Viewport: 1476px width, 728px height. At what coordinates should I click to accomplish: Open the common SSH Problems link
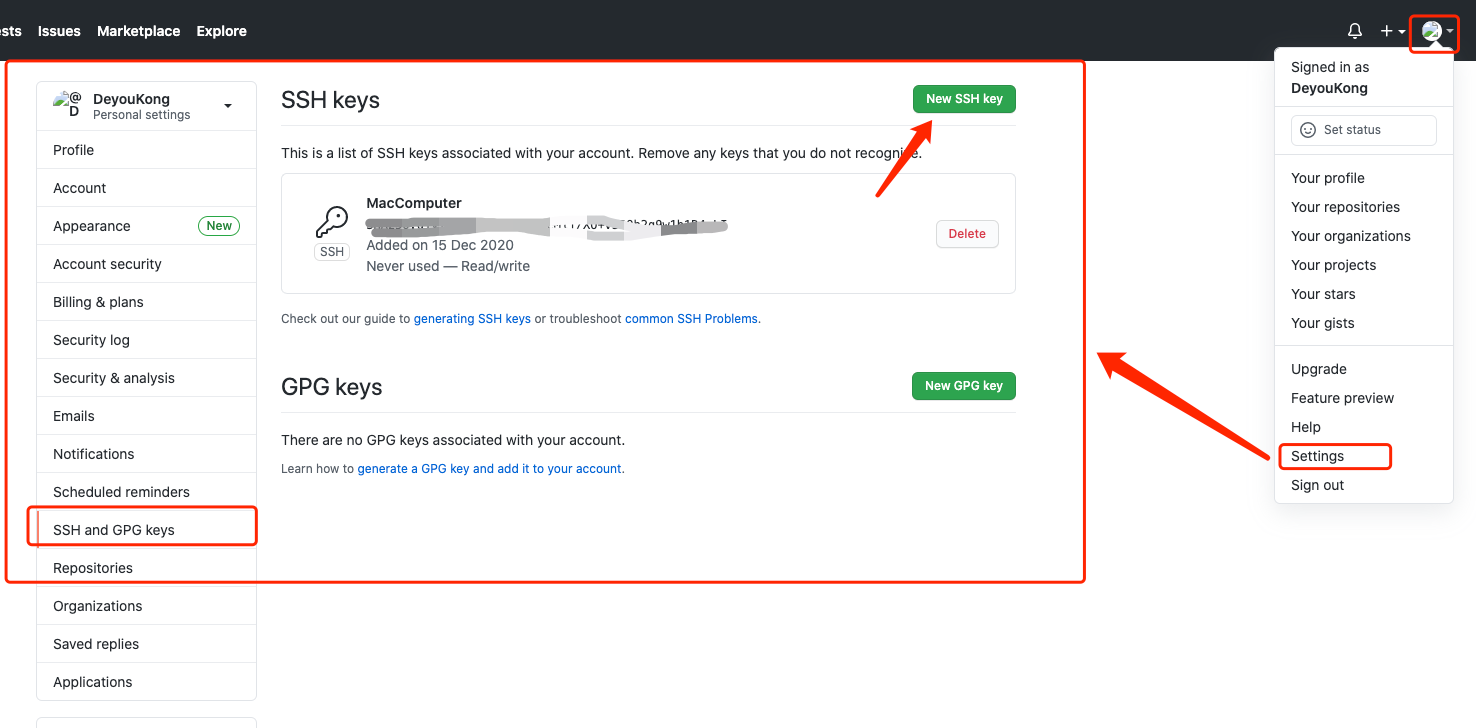[692, 319]
